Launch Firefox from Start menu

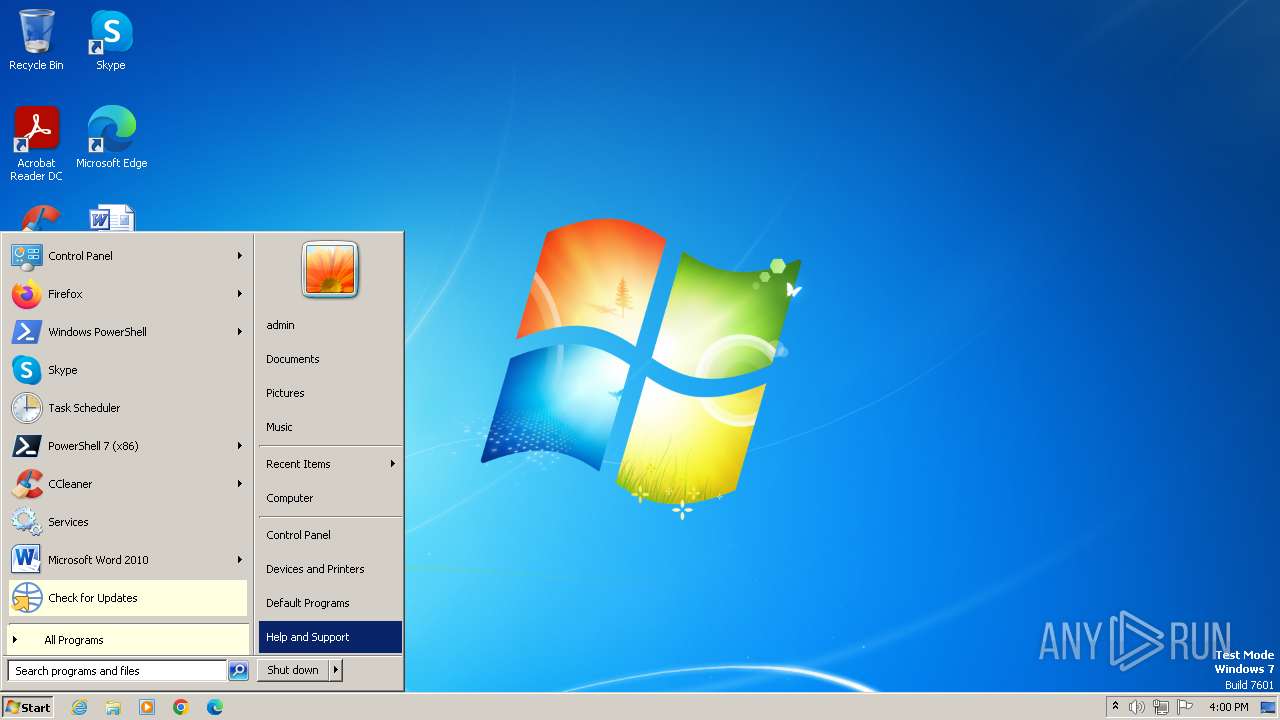pos(128,294)
